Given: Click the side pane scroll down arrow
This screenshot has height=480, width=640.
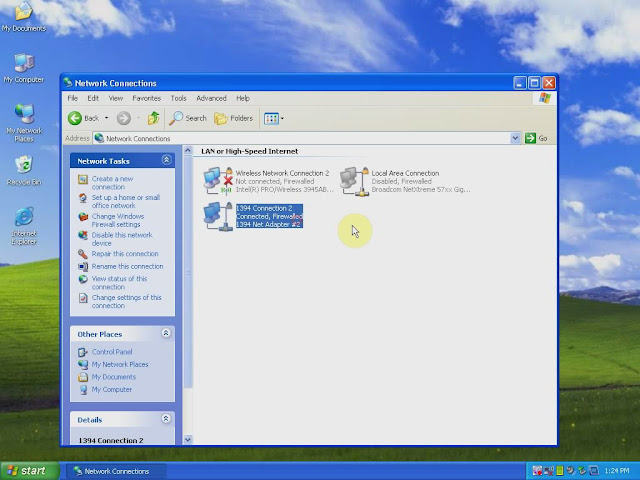Looking at the screenshot, I should click(188, 440).
